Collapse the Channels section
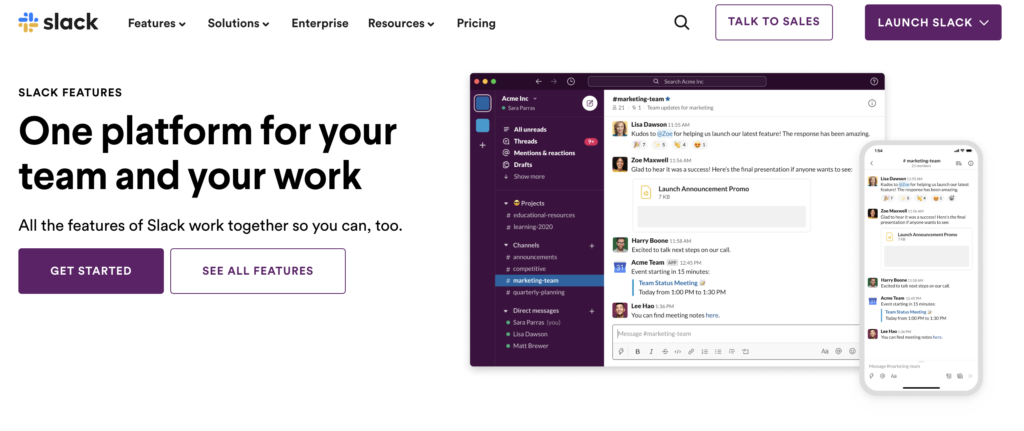This screenshot has width=1024, height=431. point(506,246)
